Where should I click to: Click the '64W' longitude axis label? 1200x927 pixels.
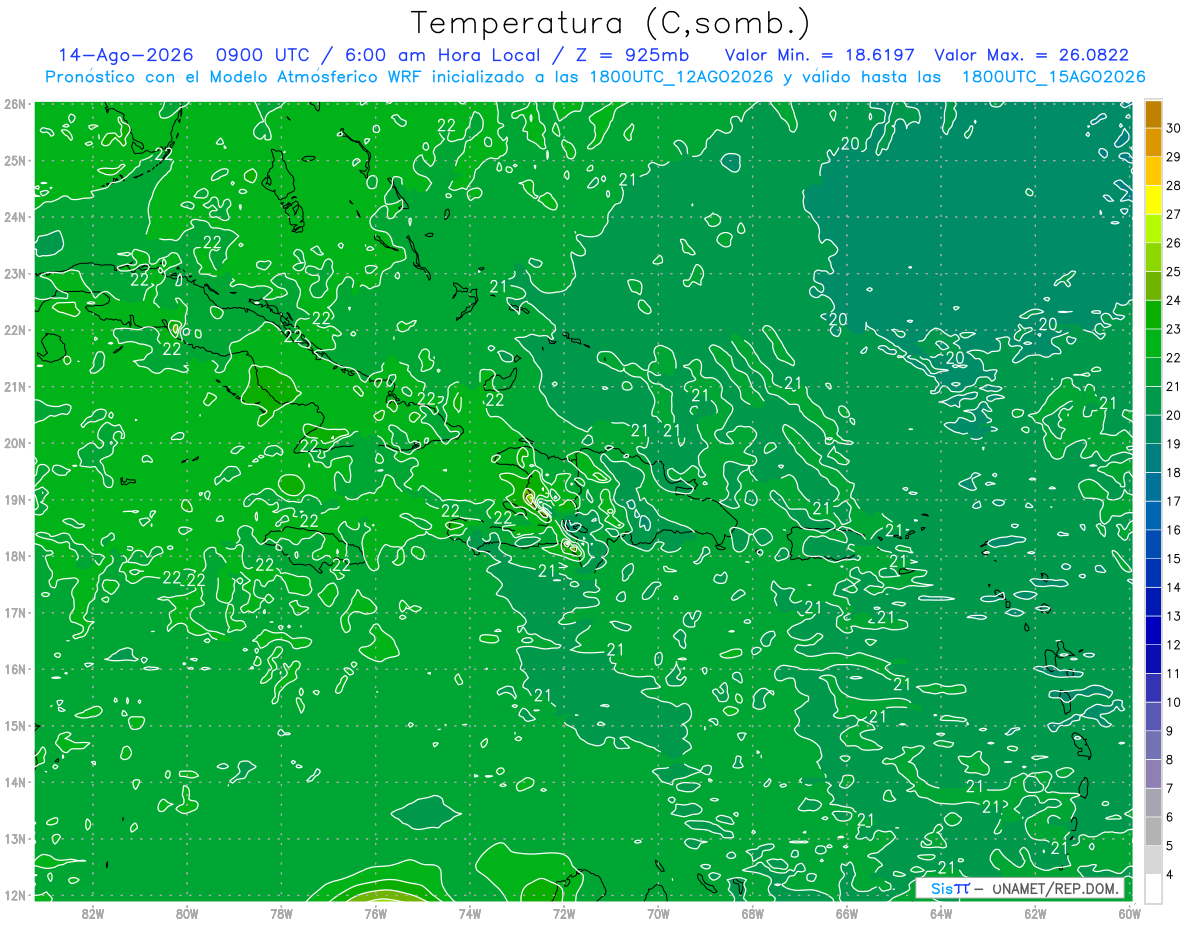[x=941, y=913]
